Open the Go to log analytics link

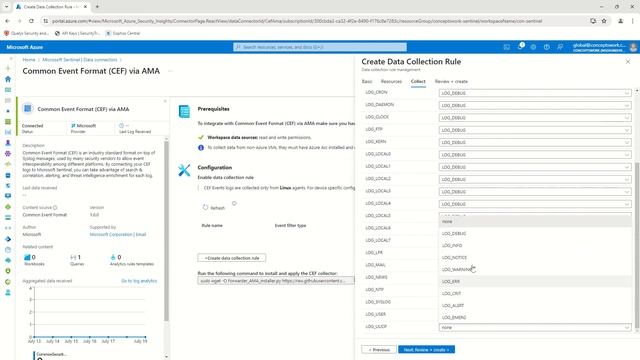[139, 281]
